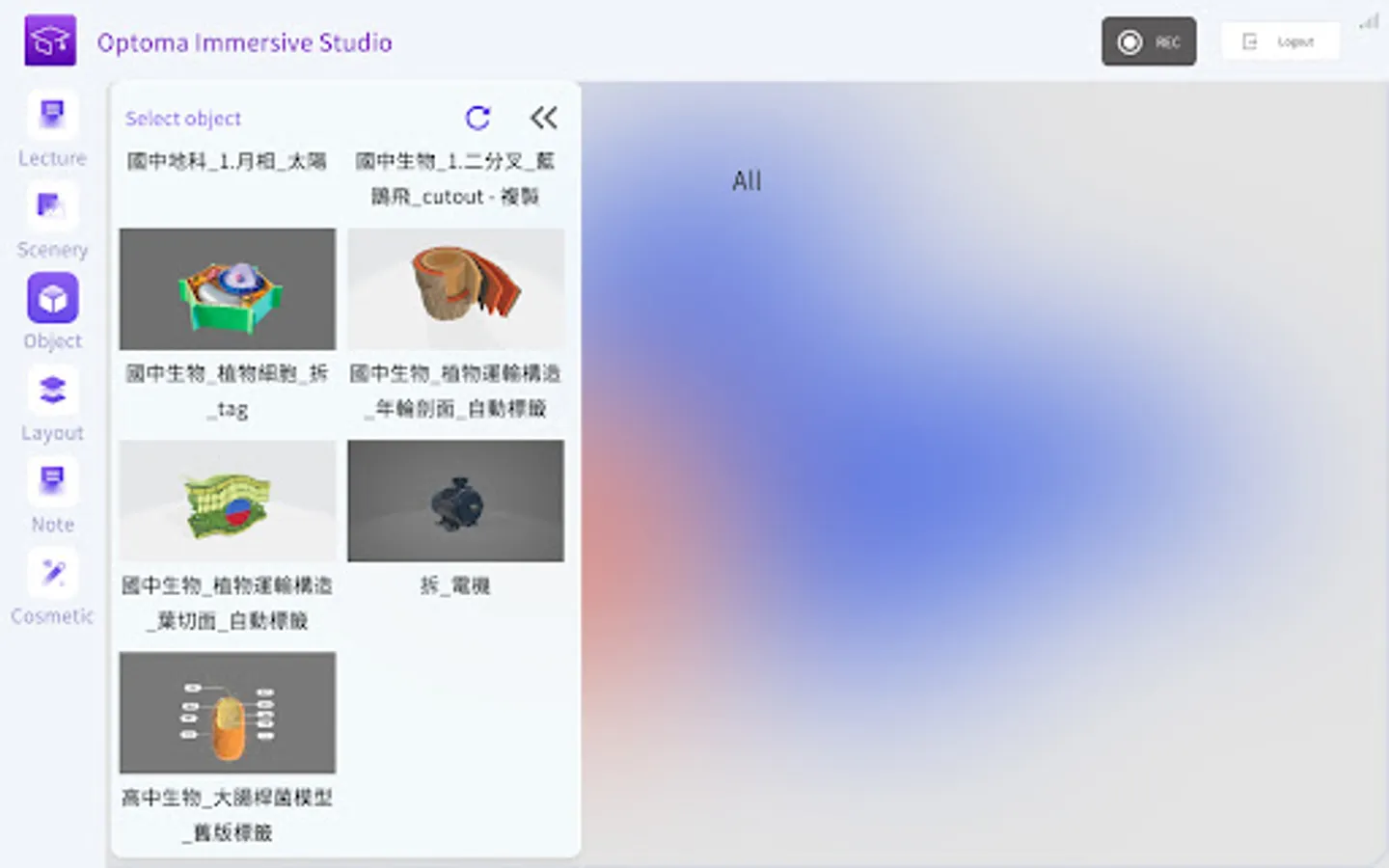Select the 月相_太陽 moon phase object name
1389x868 pixels.
(x=228, y=161)
